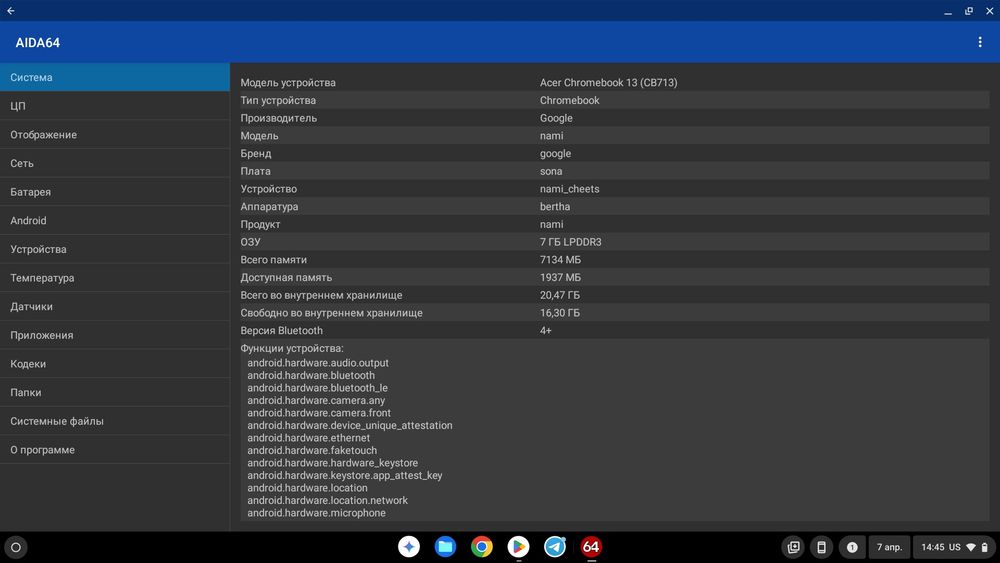Open the three-dot overflow menu
Viewport: 1000px width, 563px height.
point(980,42)
